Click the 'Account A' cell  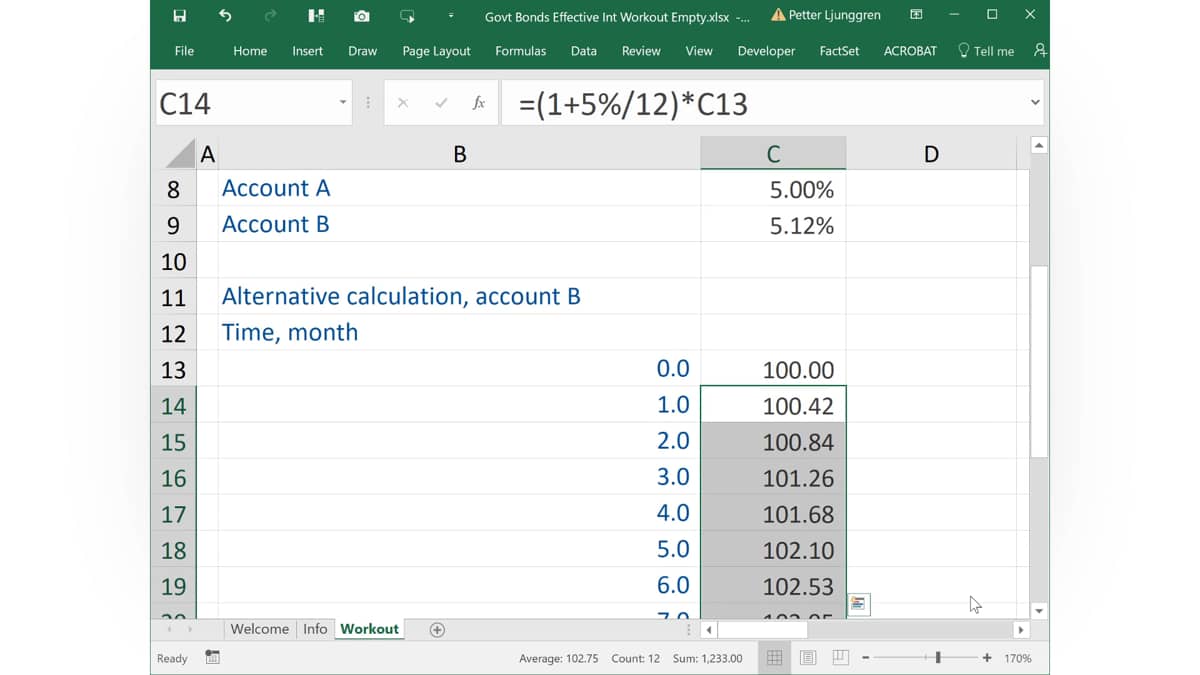point(459,188)
